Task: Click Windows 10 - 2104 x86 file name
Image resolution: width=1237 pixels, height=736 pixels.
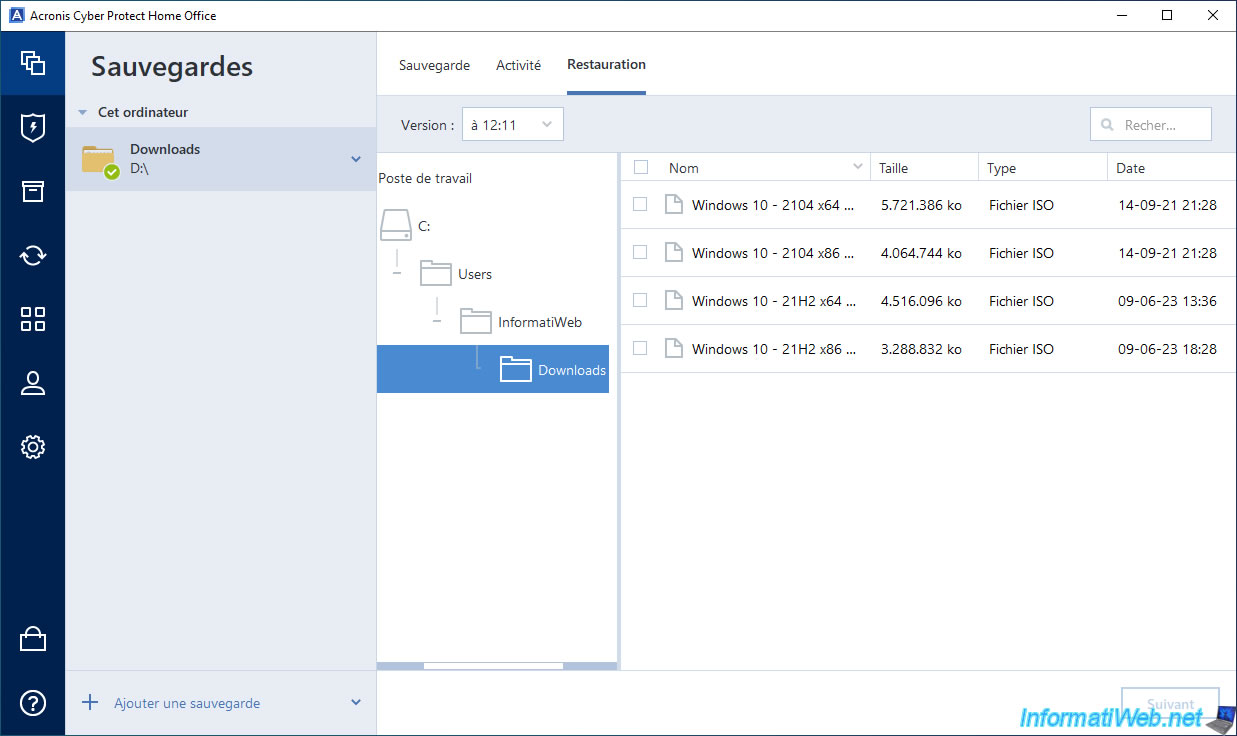Action: pos(774,253)
